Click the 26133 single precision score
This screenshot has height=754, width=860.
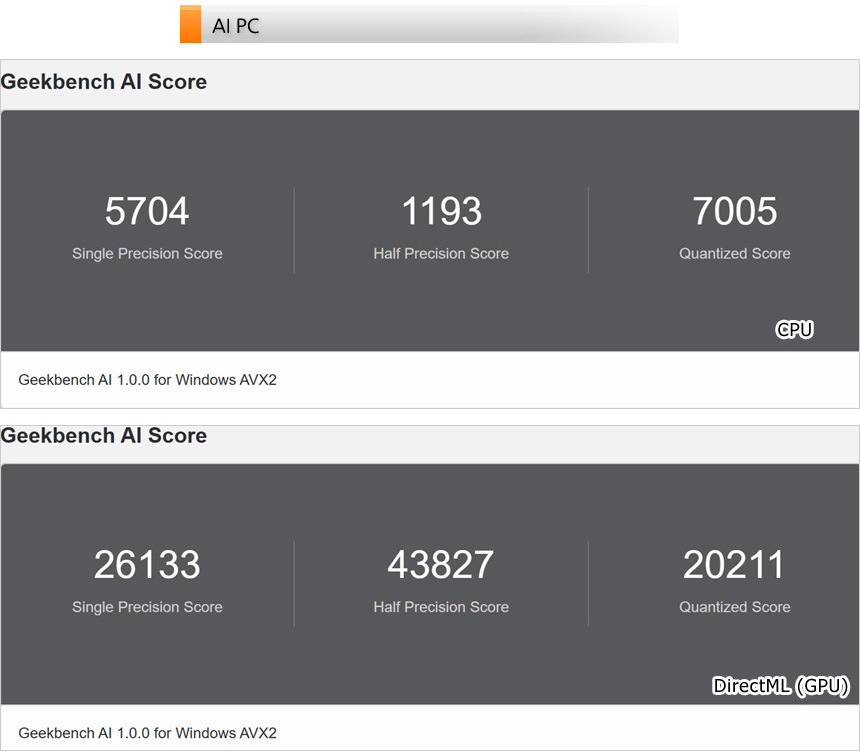[x=147, y=565]
